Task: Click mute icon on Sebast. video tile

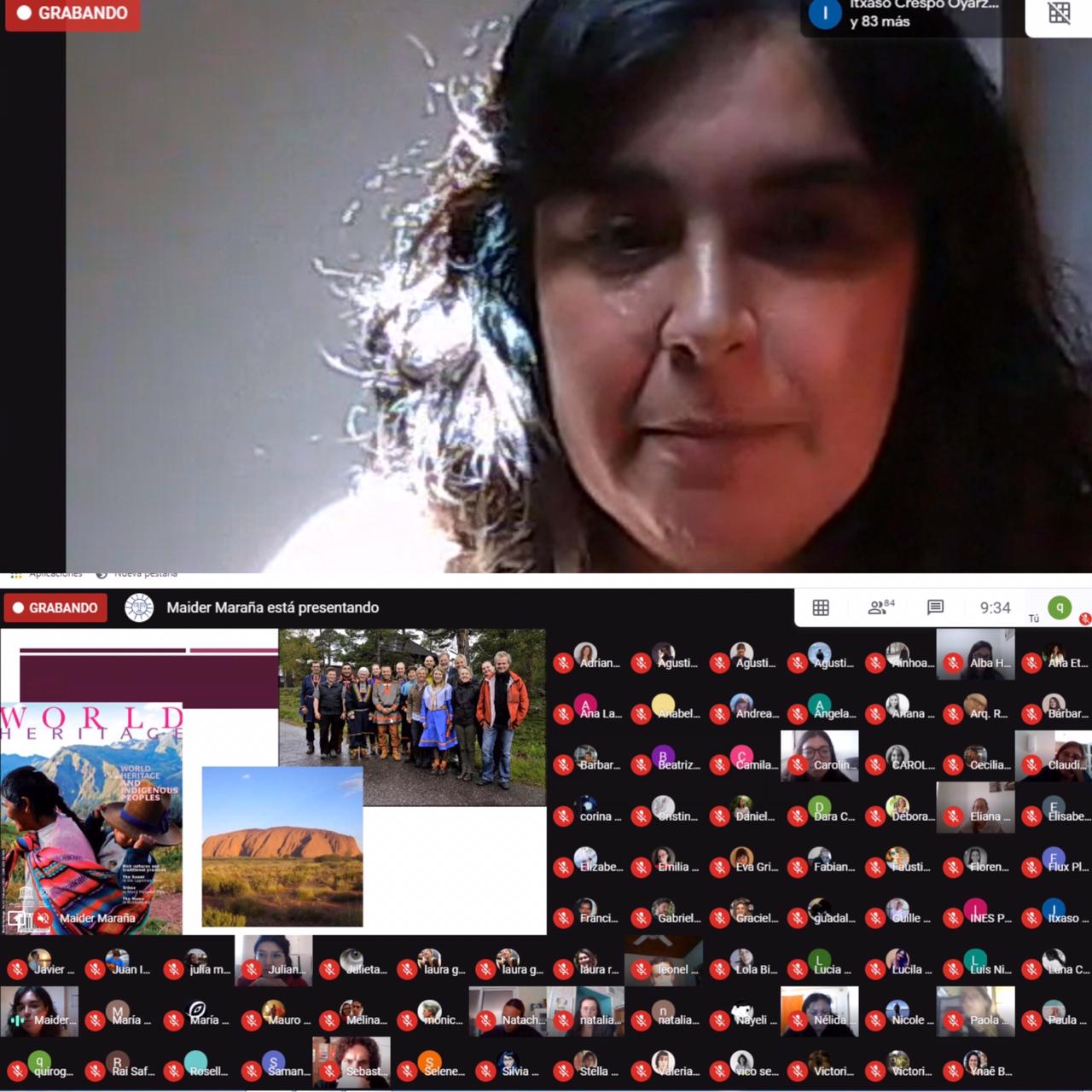Action: tap(329, 1072)
